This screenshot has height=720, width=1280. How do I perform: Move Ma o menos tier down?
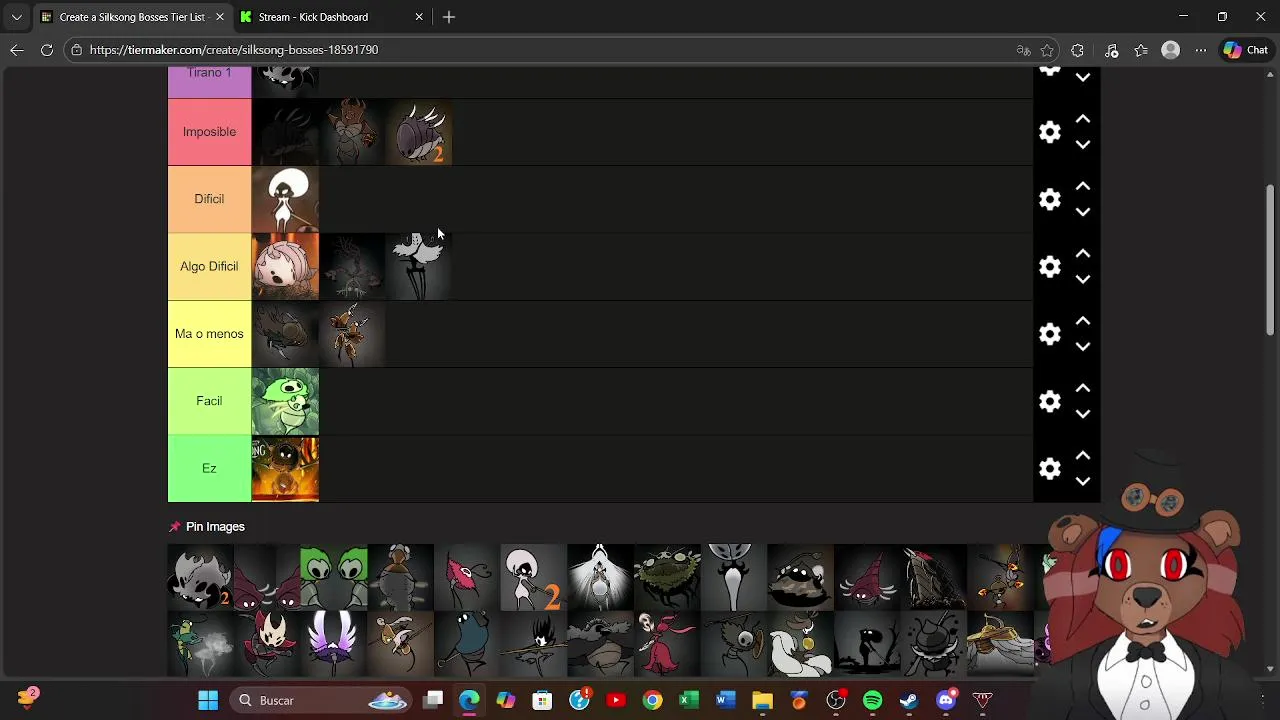pyautogui.click(x=1082, y=347)
